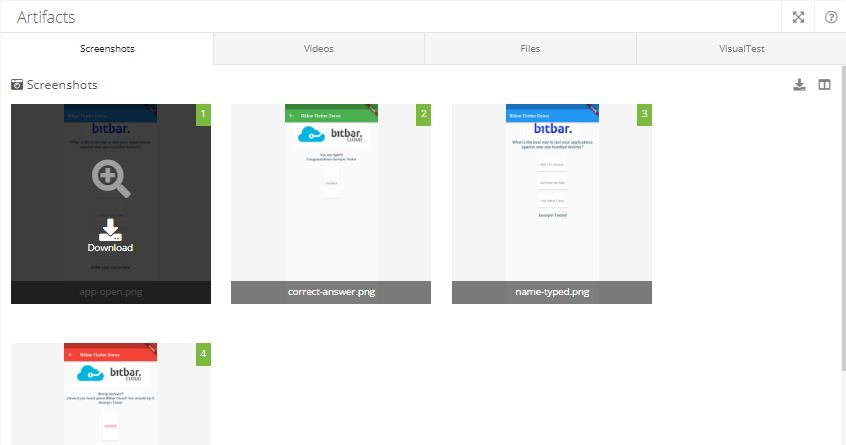Image resolution: width=846 pixels, height=445 pixels.
Task: Click the green number 1 badge
Action: [203, 114]
